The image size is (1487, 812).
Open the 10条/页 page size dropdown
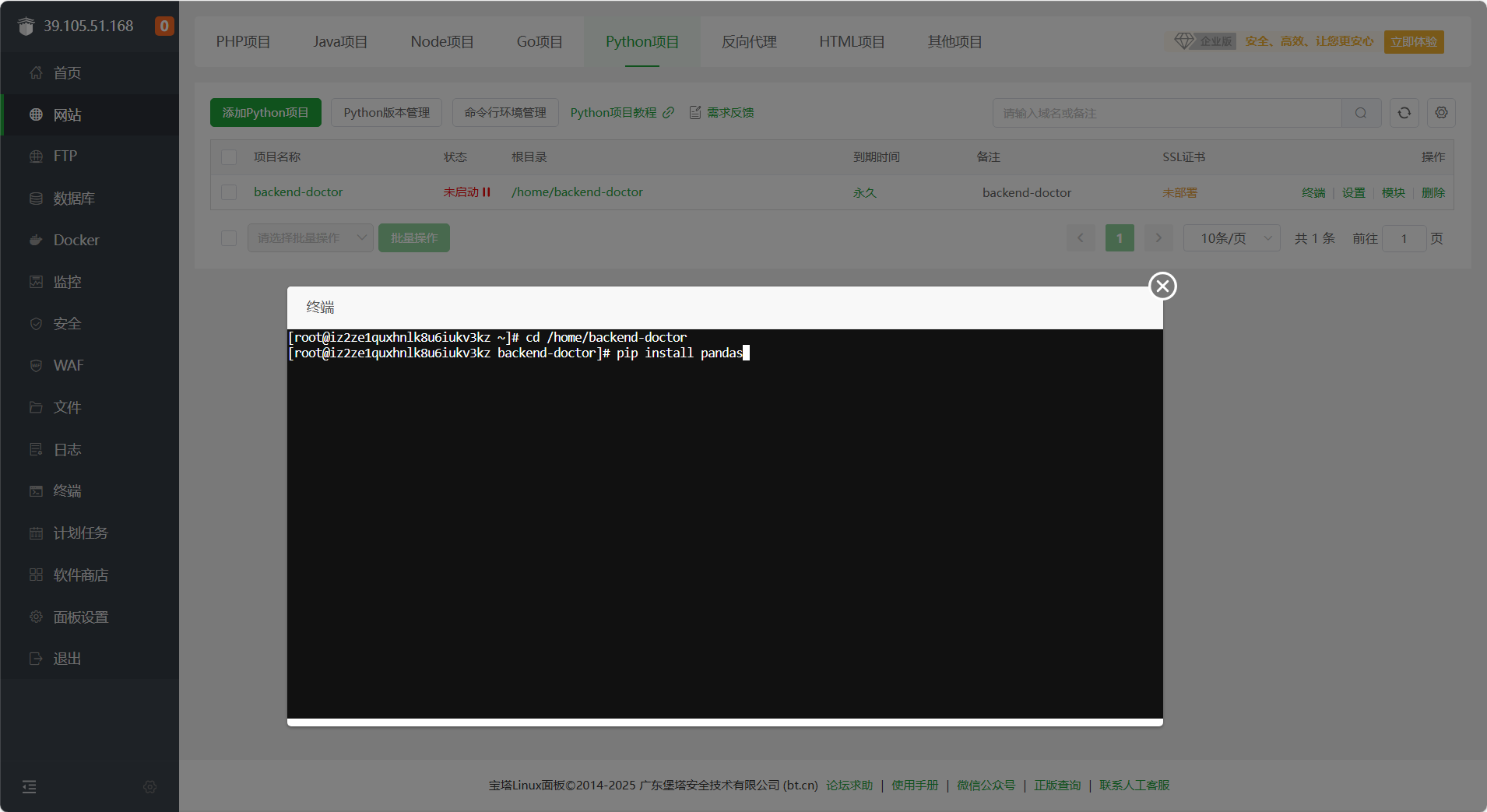[x=1232, y=238]
